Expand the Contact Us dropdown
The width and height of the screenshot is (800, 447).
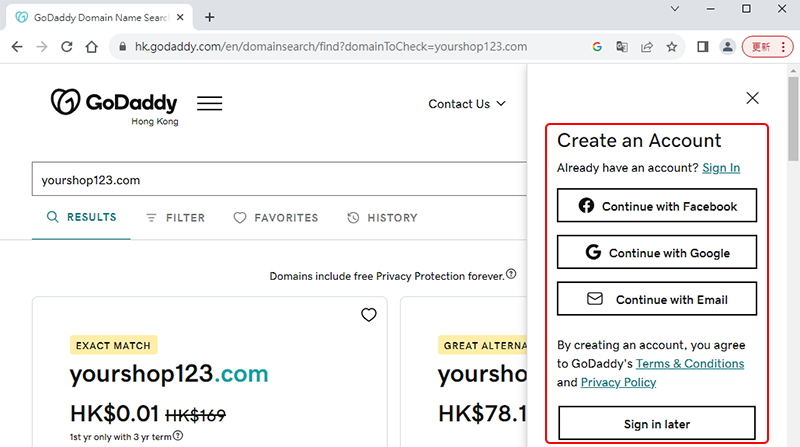point(467,104)
